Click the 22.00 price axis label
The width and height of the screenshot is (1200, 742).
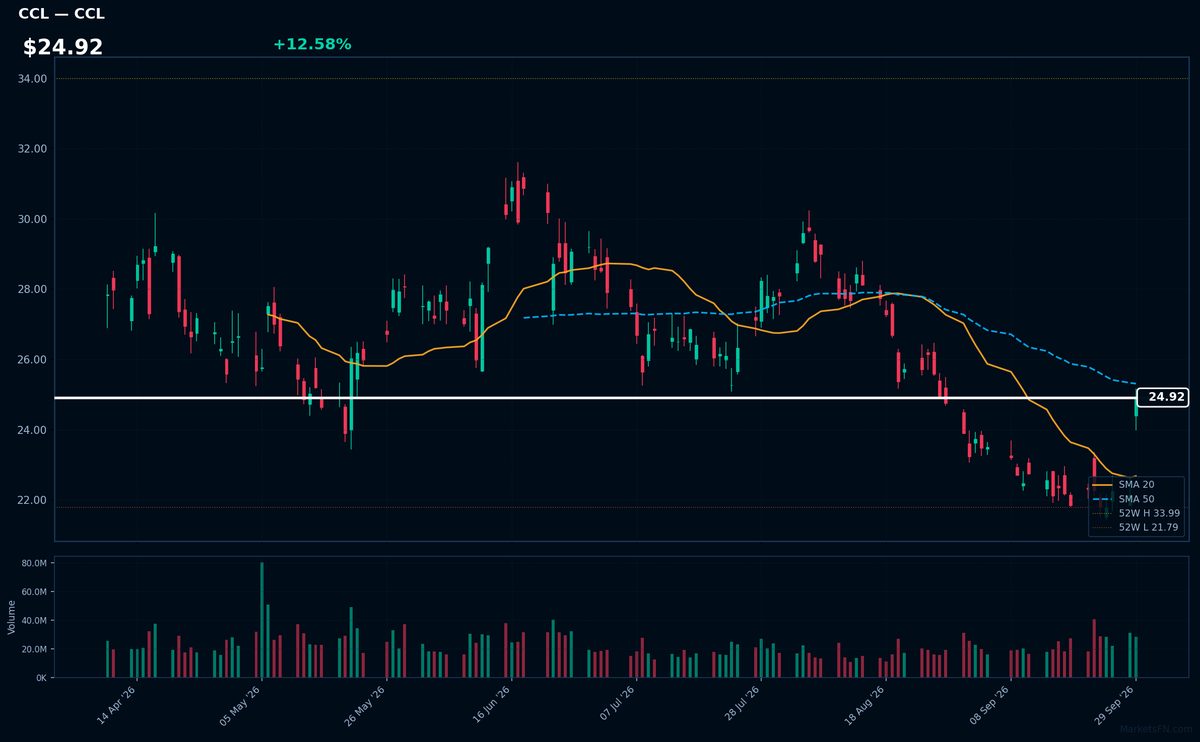[x=32, y=500]
